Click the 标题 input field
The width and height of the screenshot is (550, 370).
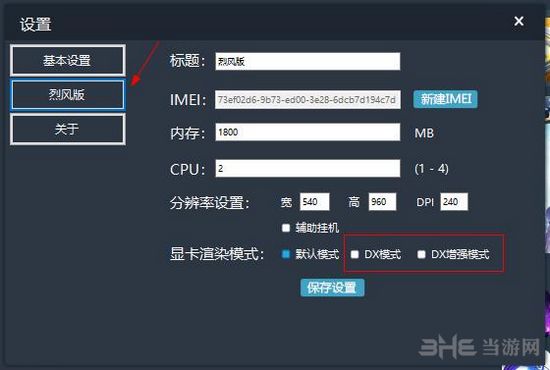tap(308, 61)
